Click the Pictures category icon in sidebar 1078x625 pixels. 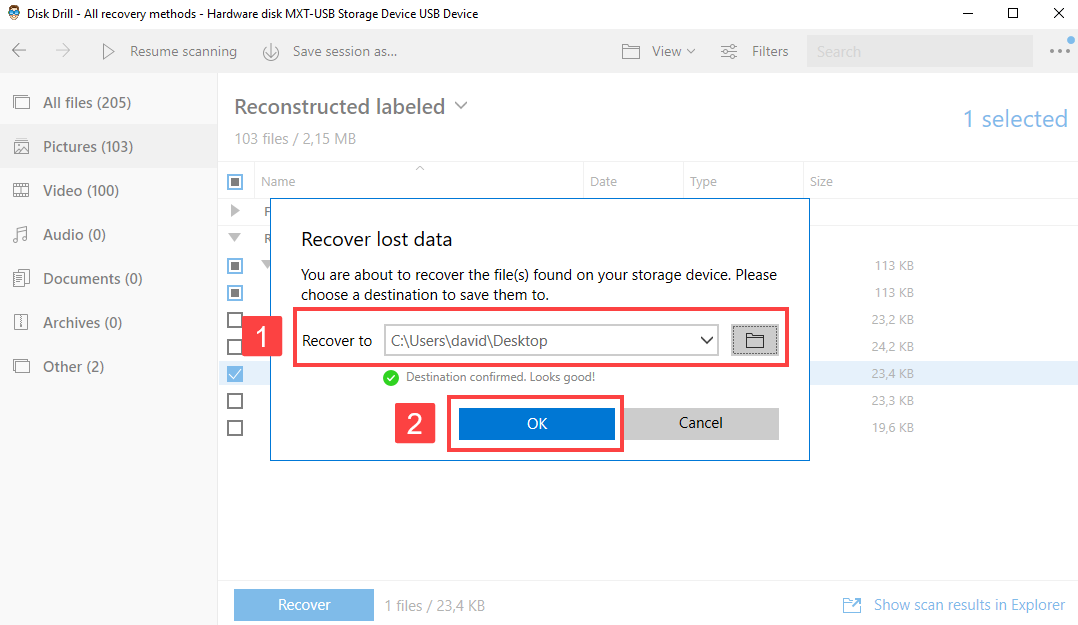click(x=21, y=147)
